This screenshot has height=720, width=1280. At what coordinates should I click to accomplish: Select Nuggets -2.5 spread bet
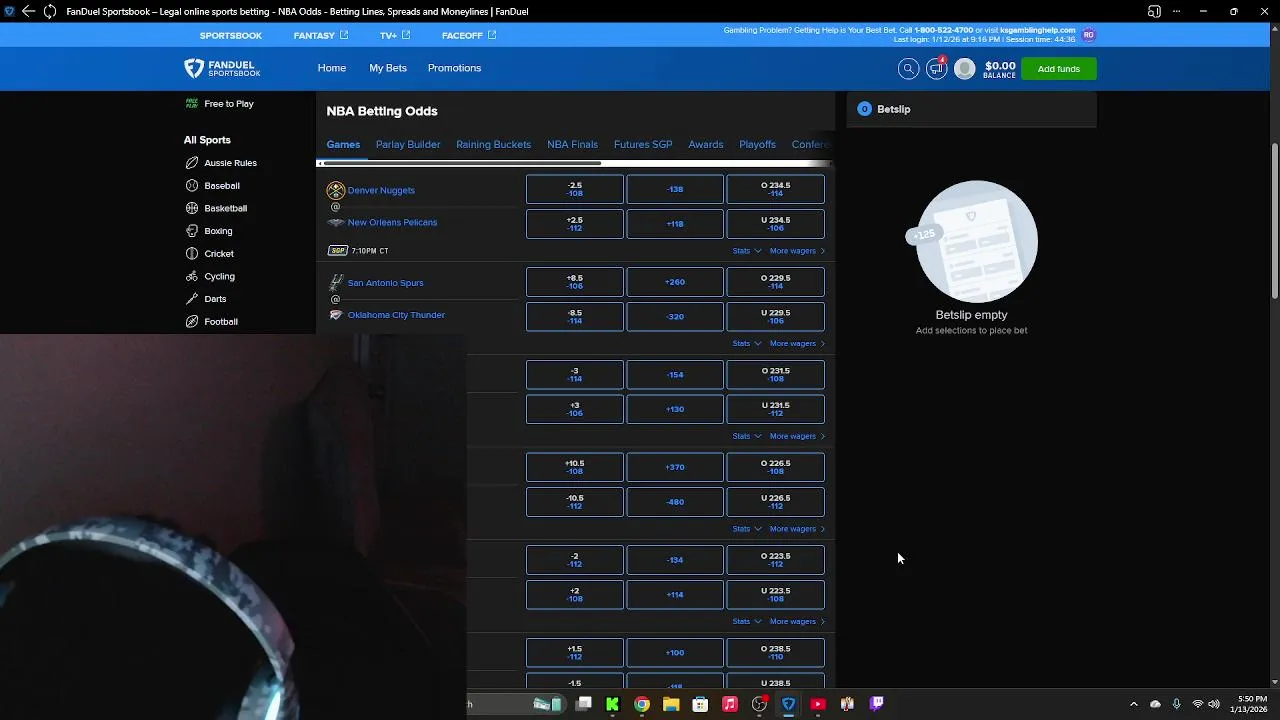(575, 189)
